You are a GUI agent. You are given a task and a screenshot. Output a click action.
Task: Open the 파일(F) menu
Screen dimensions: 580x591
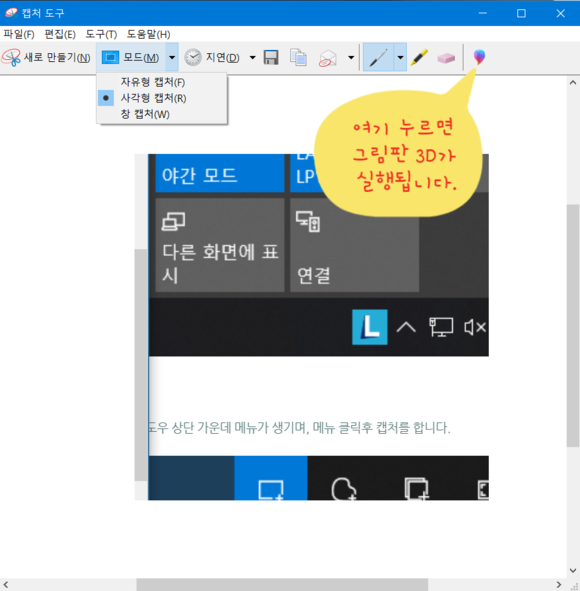[19, 34]
